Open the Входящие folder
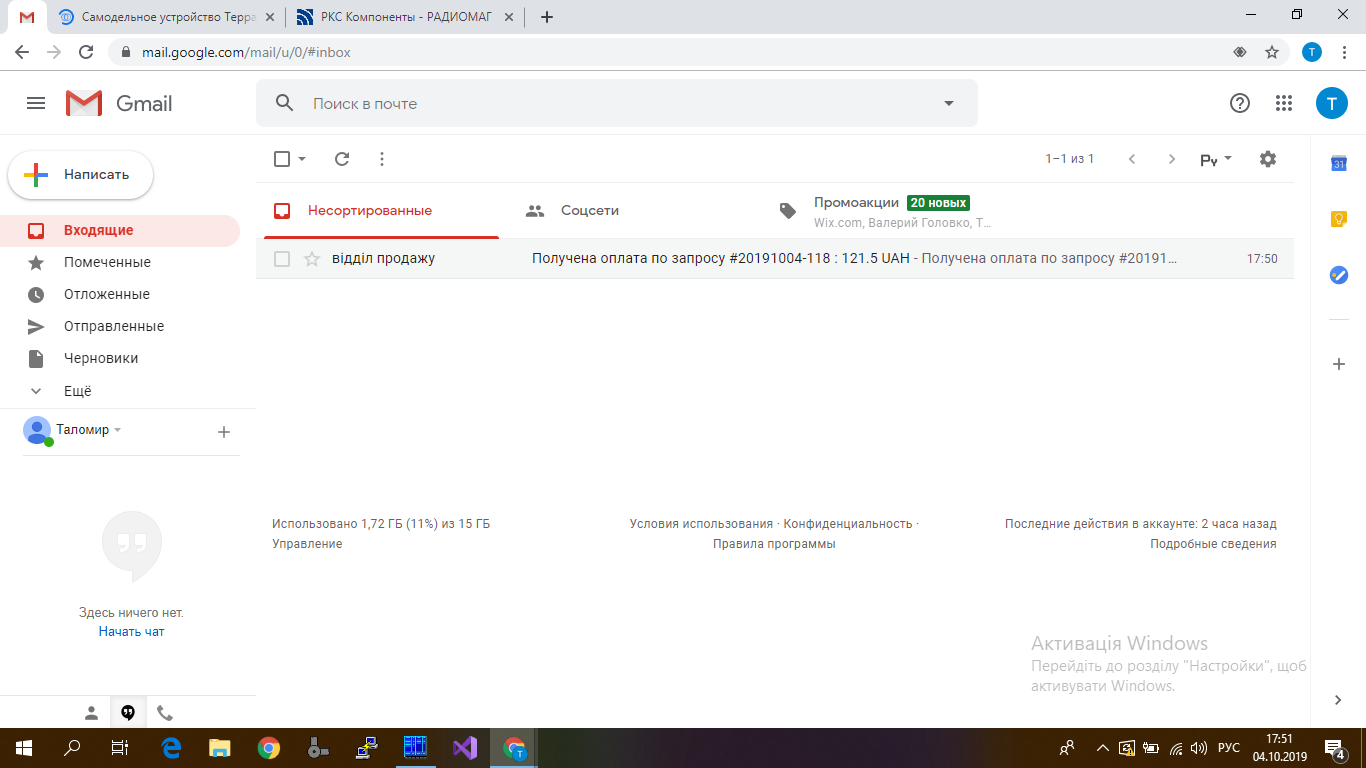Viewport: 1366px width, 768px height. [120, 230]
